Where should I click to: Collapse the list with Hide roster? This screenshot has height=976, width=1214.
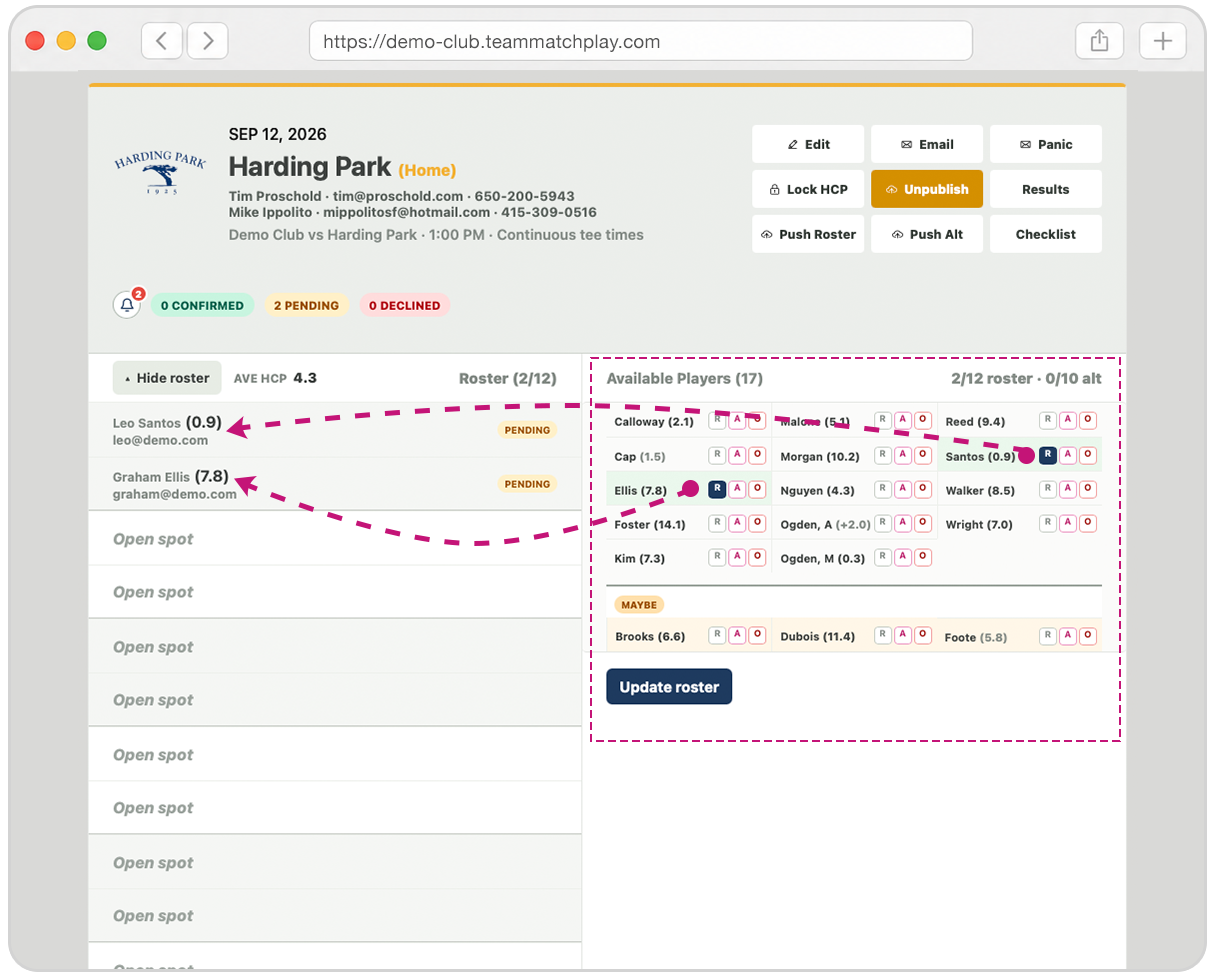point(167,378)
